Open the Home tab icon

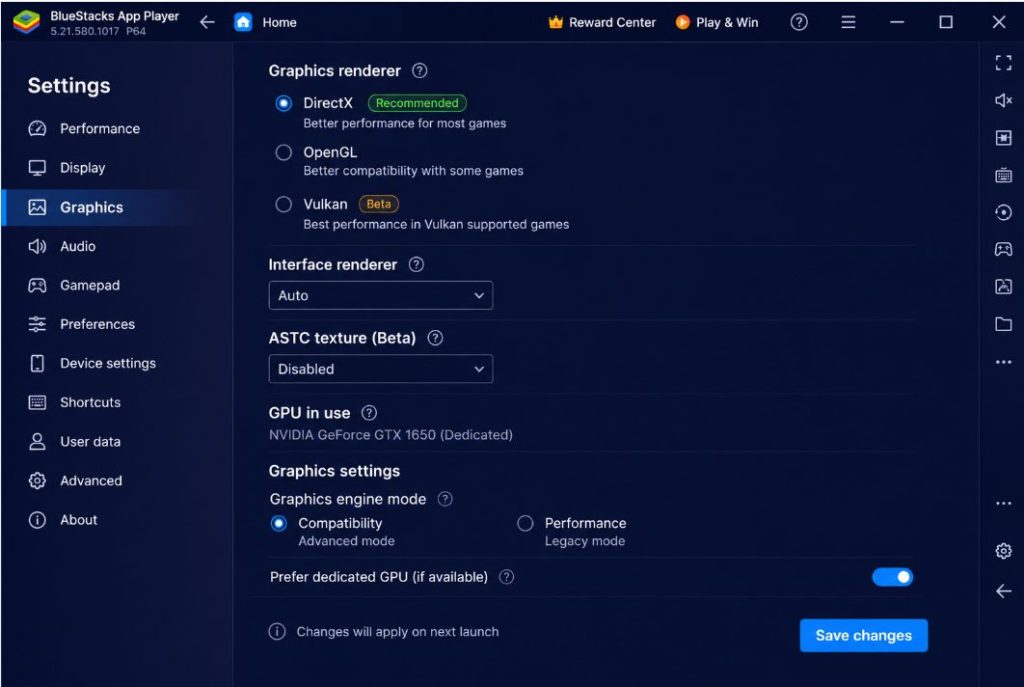[x=243, y=22]
